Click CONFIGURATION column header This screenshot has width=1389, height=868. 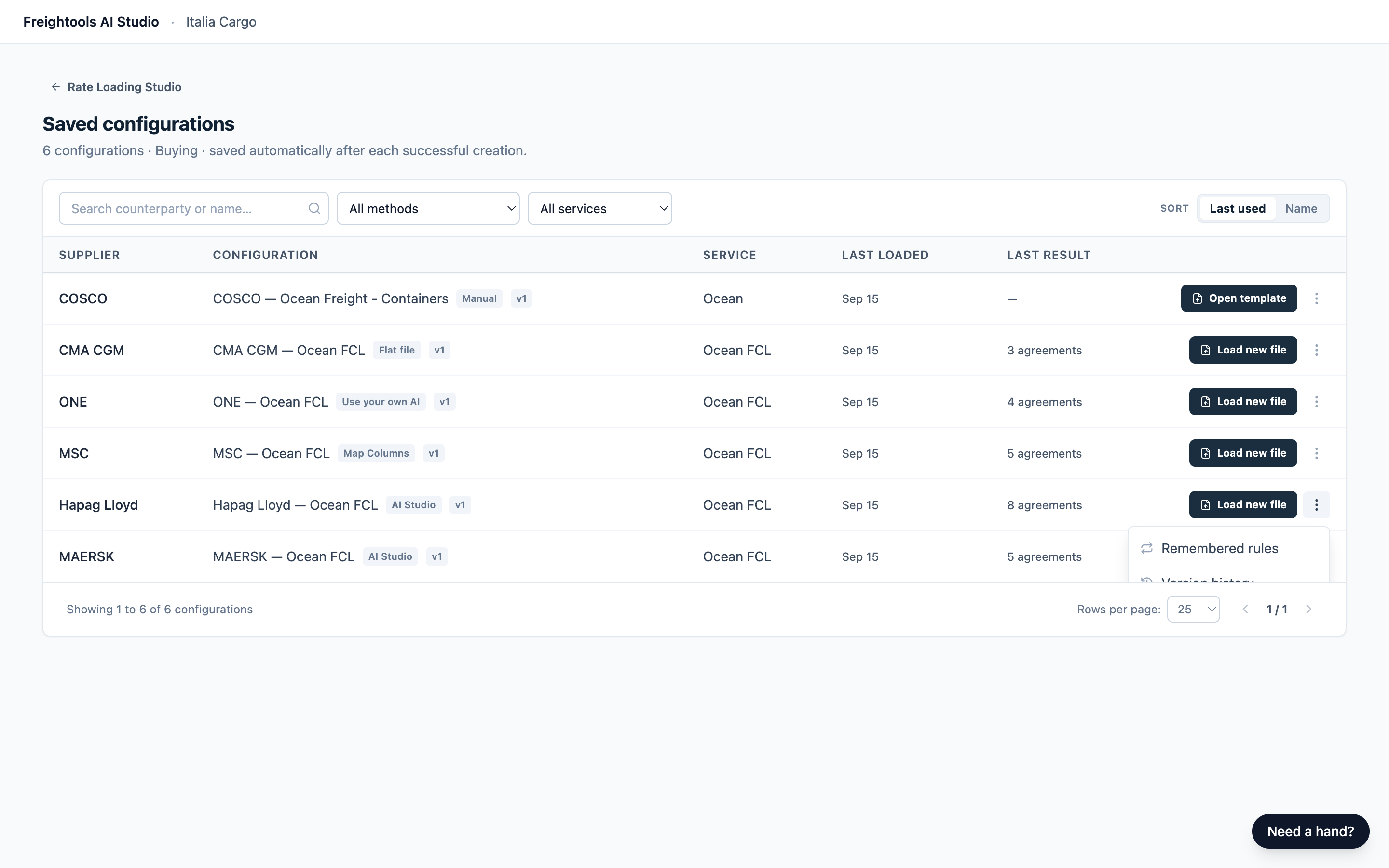tap(265, 255)
